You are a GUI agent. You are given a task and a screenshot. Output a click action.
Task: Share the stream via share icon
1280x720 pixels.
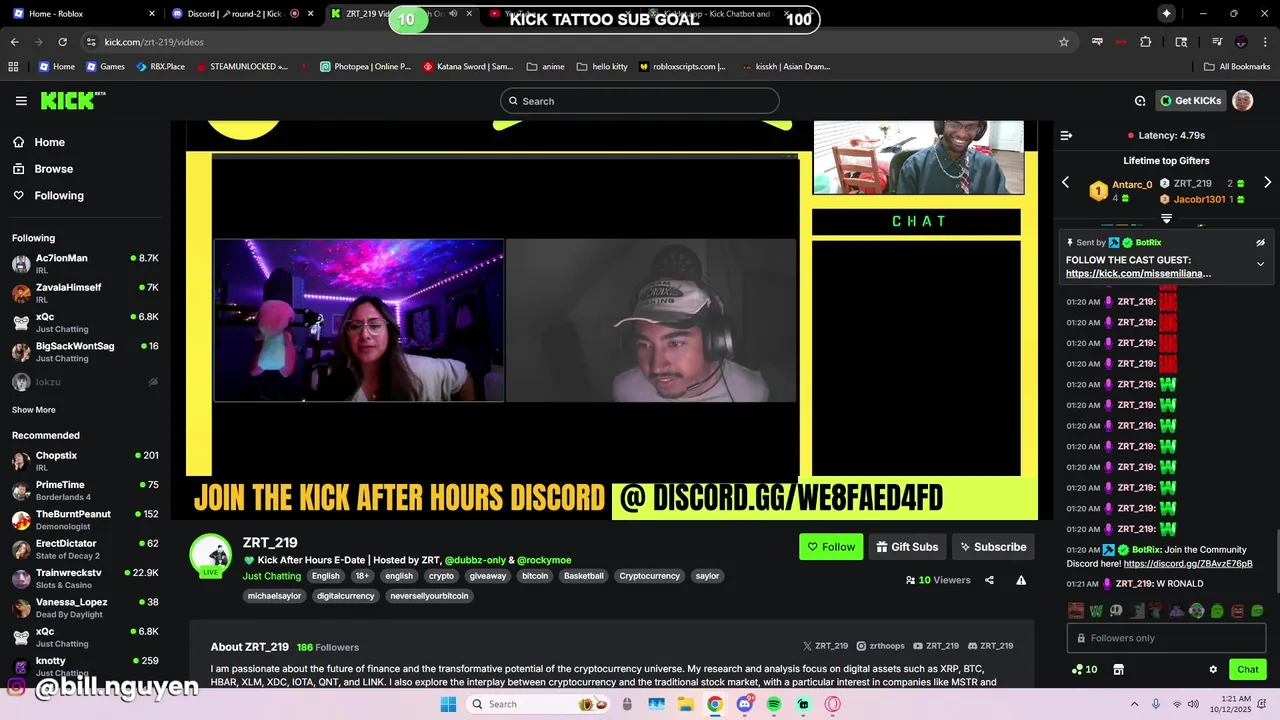pos(989,580)
